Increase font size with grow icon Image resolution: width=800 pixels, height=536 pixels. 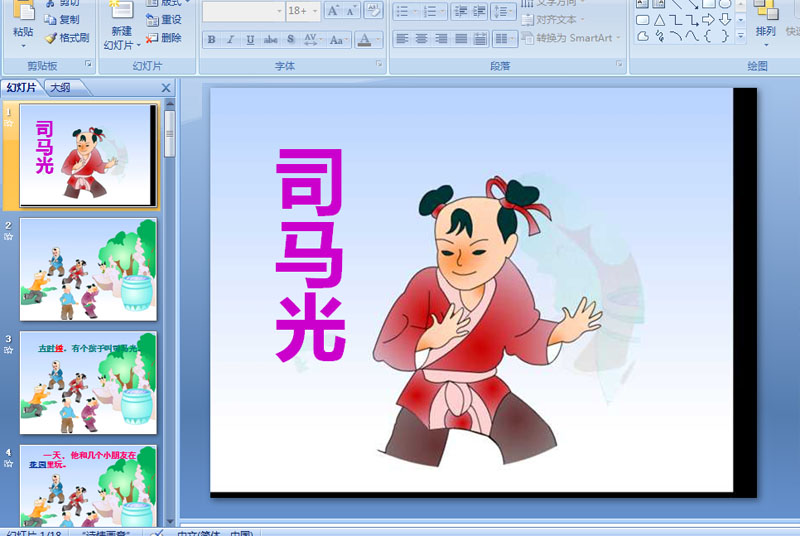pos(333,11)
